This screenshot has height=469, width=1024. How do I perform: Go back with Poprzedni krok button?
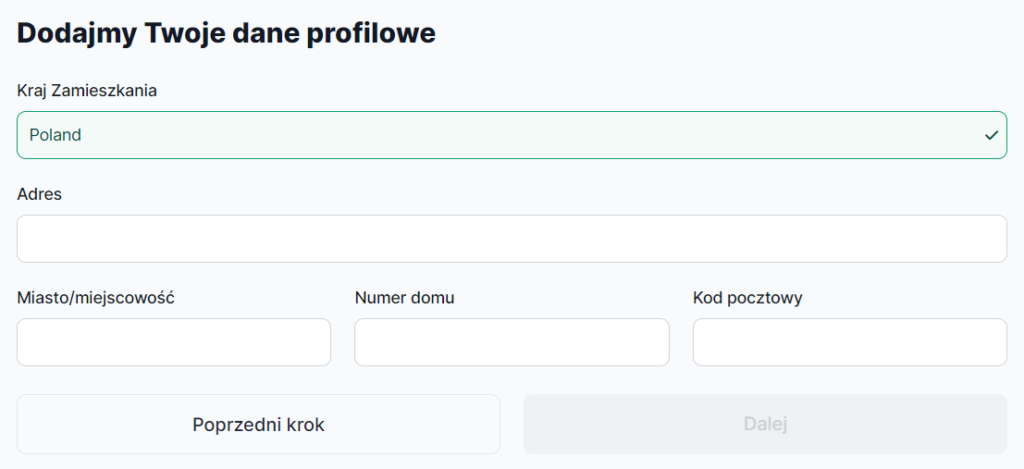258,424
